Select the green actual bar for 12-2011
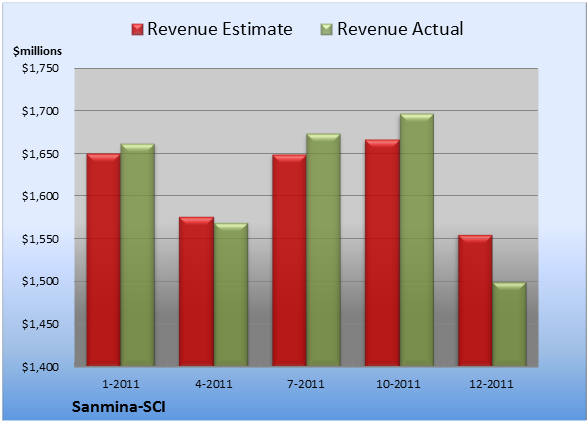Screen dimensions: 588x422 [x=509, y=324]
